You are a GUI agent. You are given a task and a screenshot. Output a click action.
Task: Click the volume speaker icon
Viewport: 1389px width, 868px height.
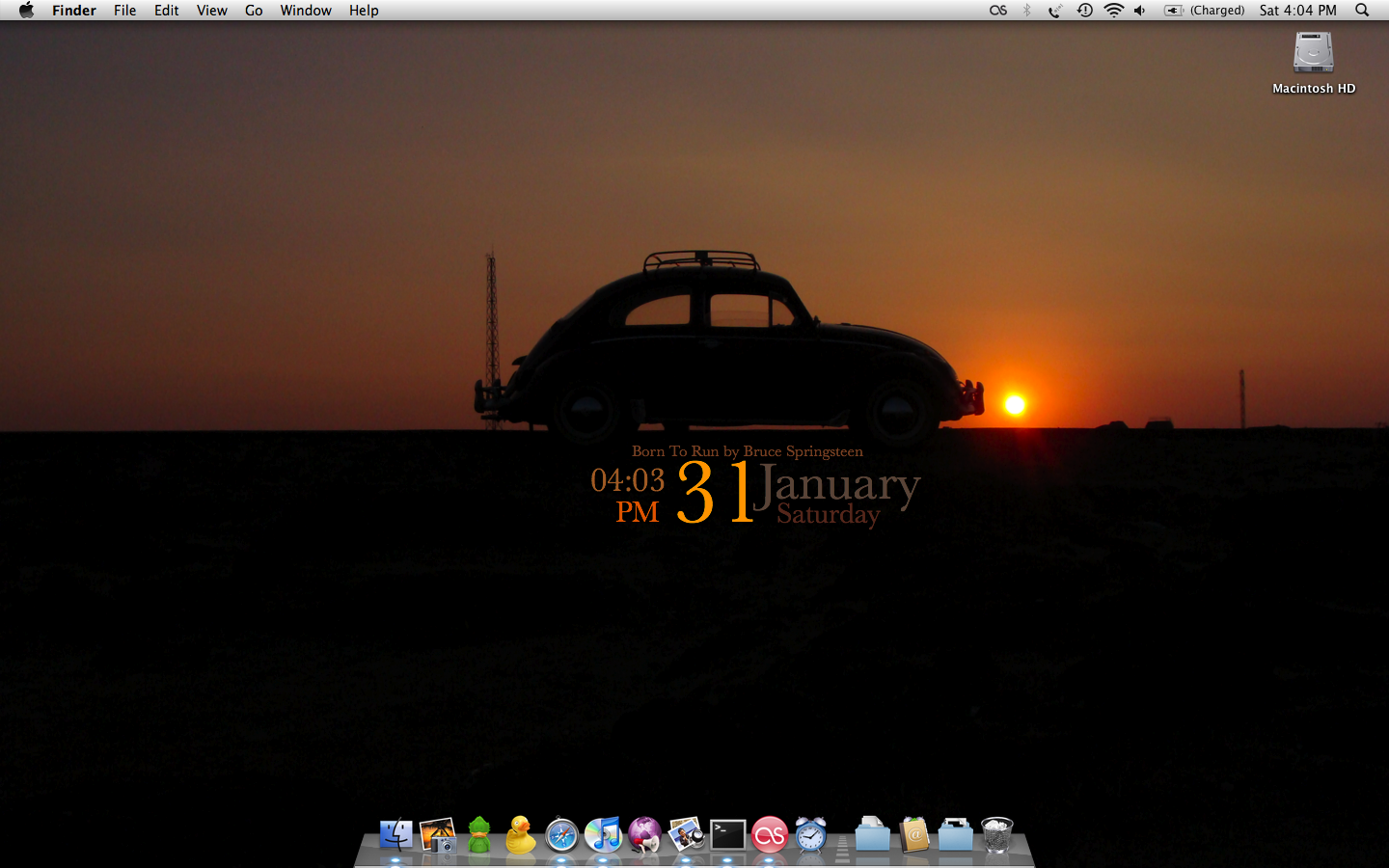click(1140, 11)
